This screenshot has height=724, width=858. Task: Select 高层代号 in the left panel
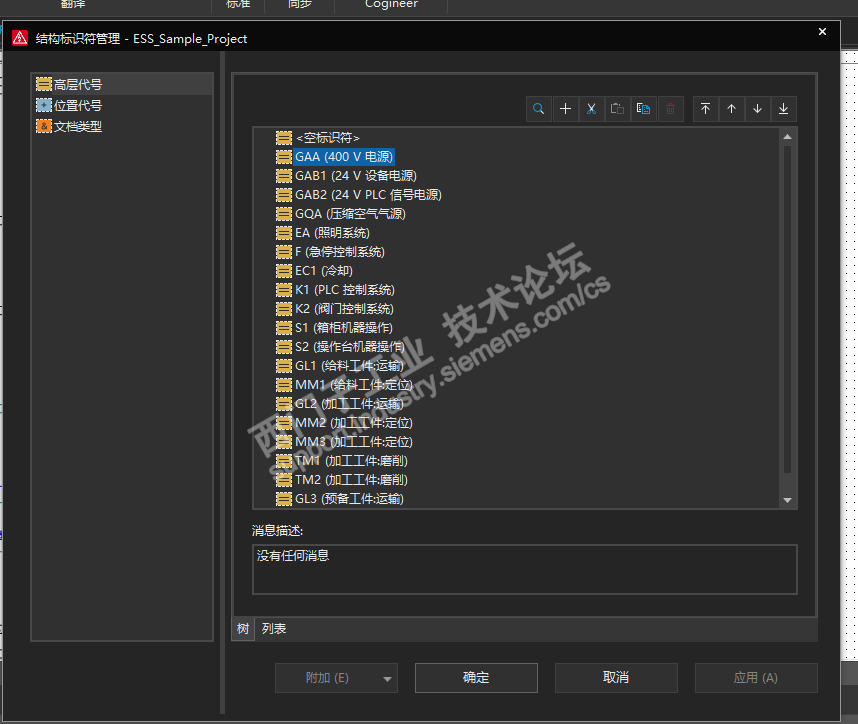[x=77, y=84]
